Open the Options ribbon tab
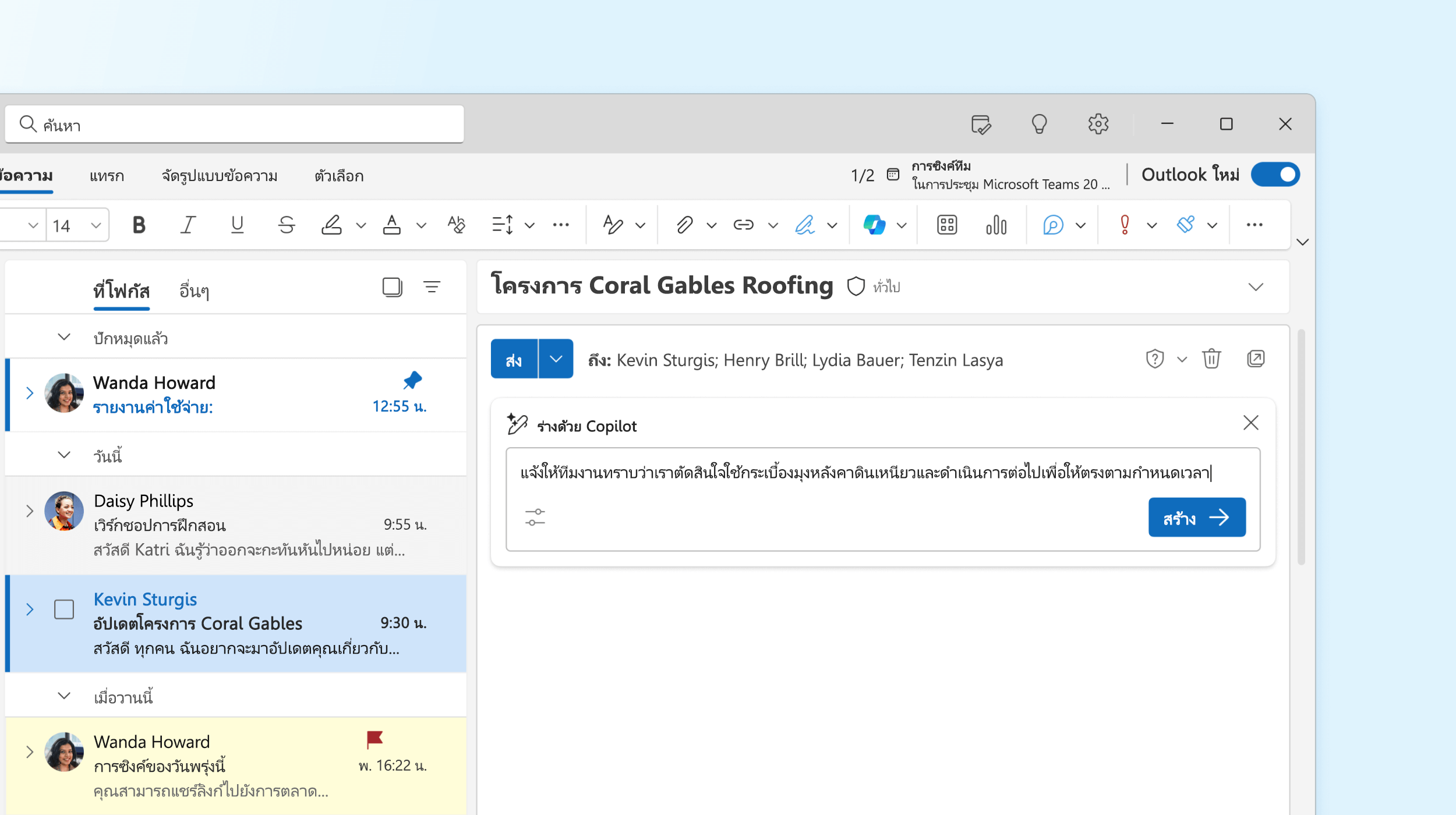The height and width of the screenshot is (815, 1456). coord(339,176)
